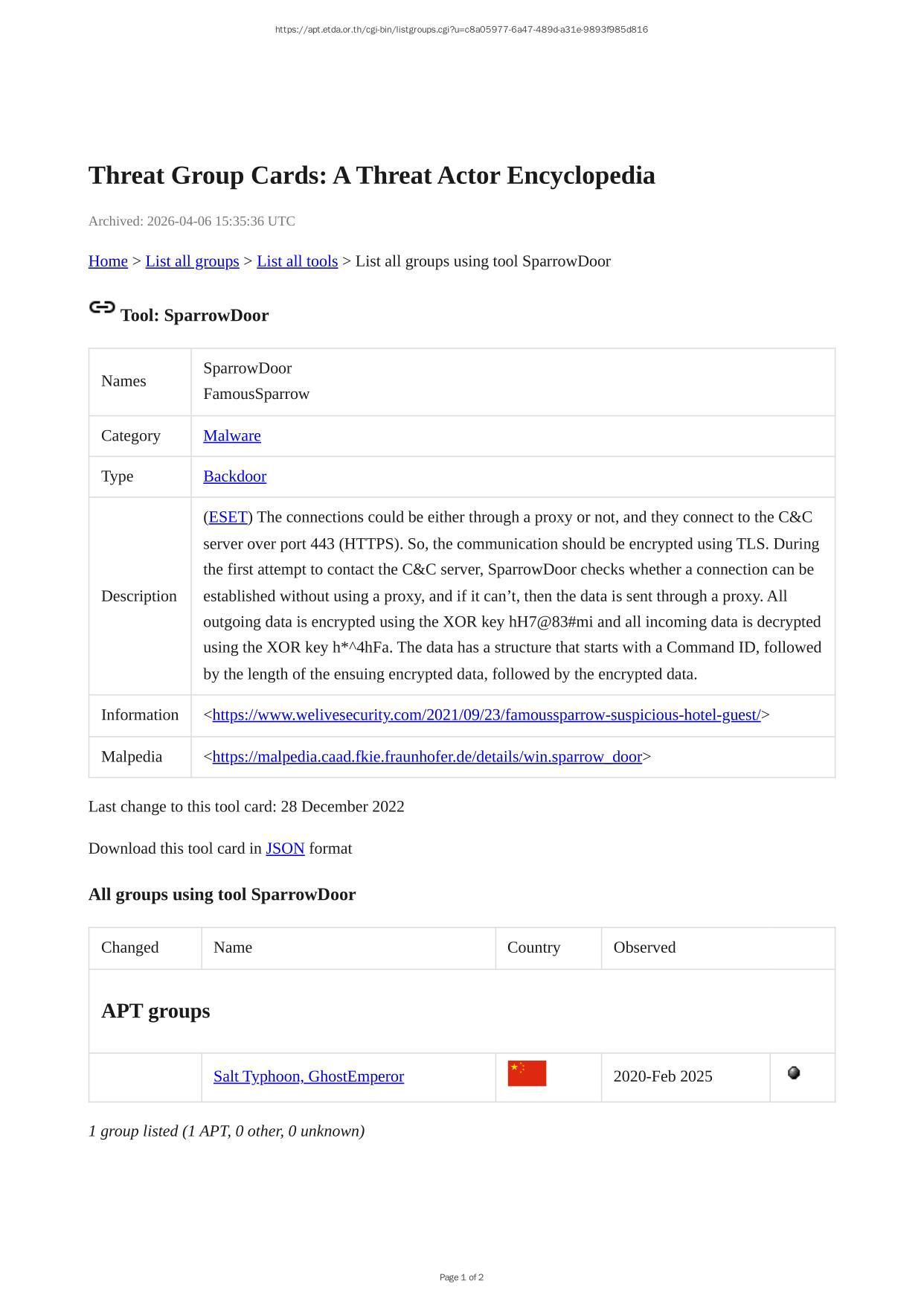The height and width of the screenshot is (1307, 924).
Task: Click the Name column header
Action: 233,948
